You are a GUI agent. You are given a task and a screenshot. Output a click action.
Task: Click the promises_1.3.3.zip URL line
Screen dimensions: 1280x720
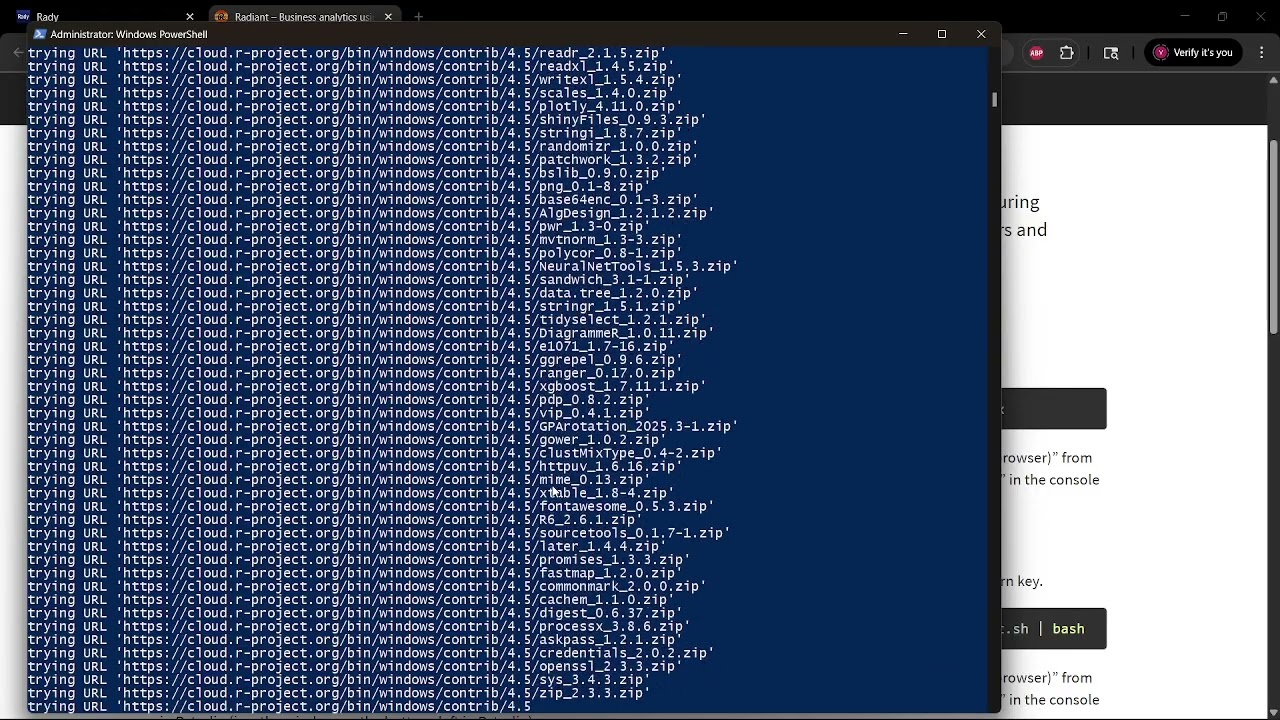point(359,560)
